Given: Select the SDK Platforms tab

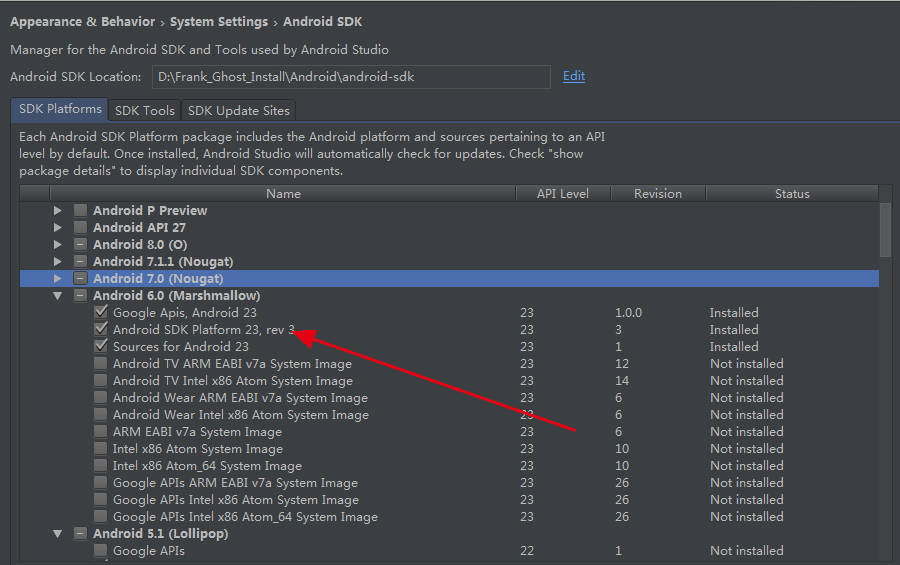Looking at the screenshot, I should click(60, 109).
